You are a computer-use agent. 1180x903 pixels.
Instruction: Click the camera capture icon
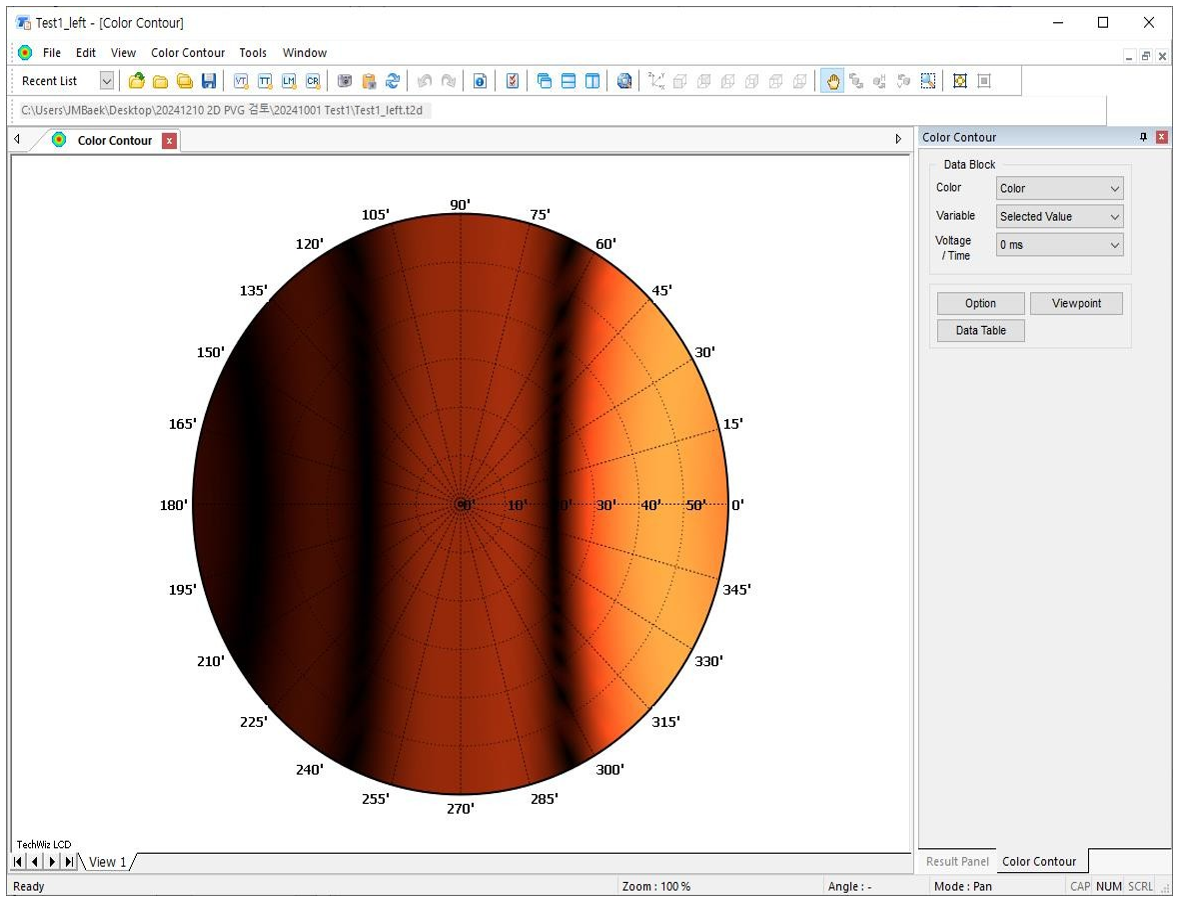[x=345, y=81]
